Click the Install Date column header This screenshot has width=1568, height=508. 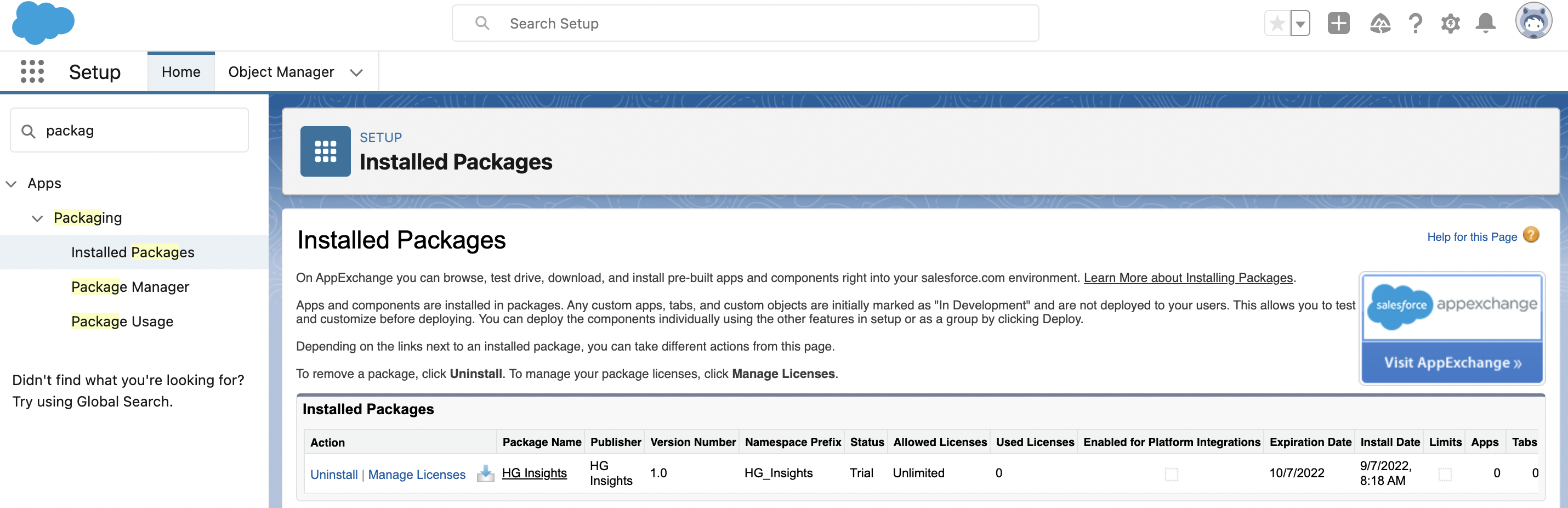pos(1390,442)
